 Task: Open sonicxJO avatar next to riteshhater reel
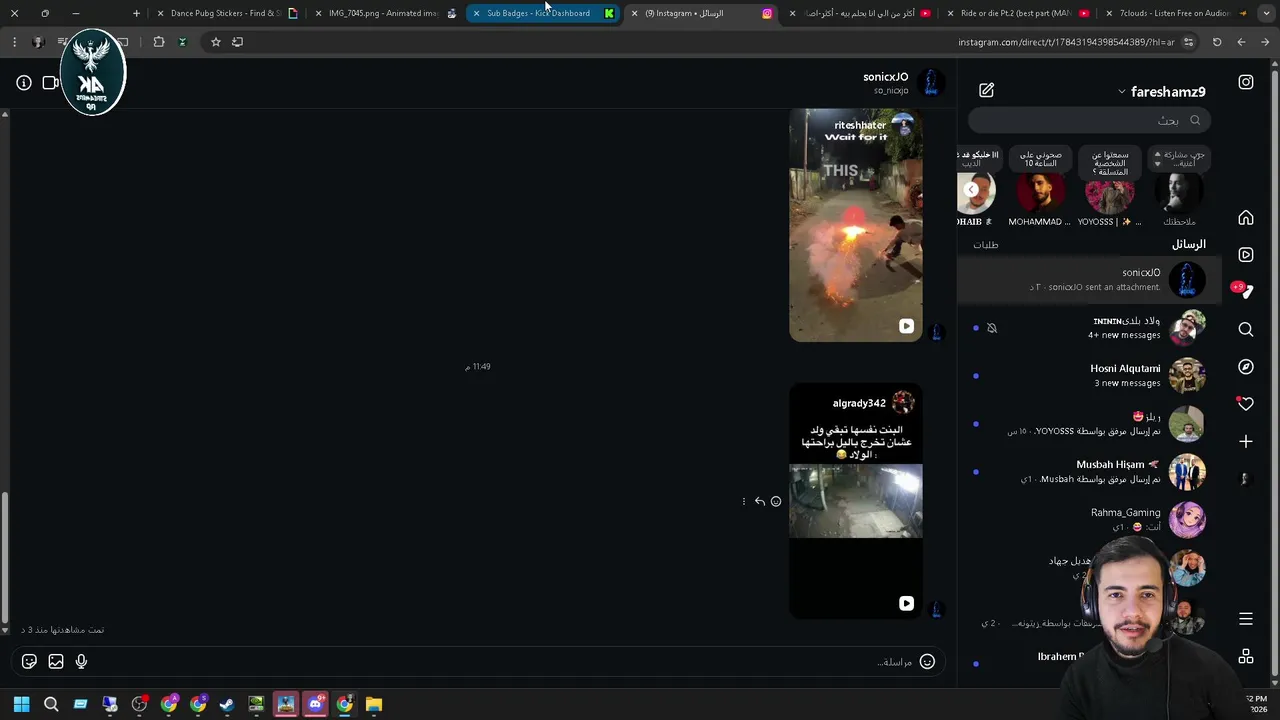coord(937,332)
